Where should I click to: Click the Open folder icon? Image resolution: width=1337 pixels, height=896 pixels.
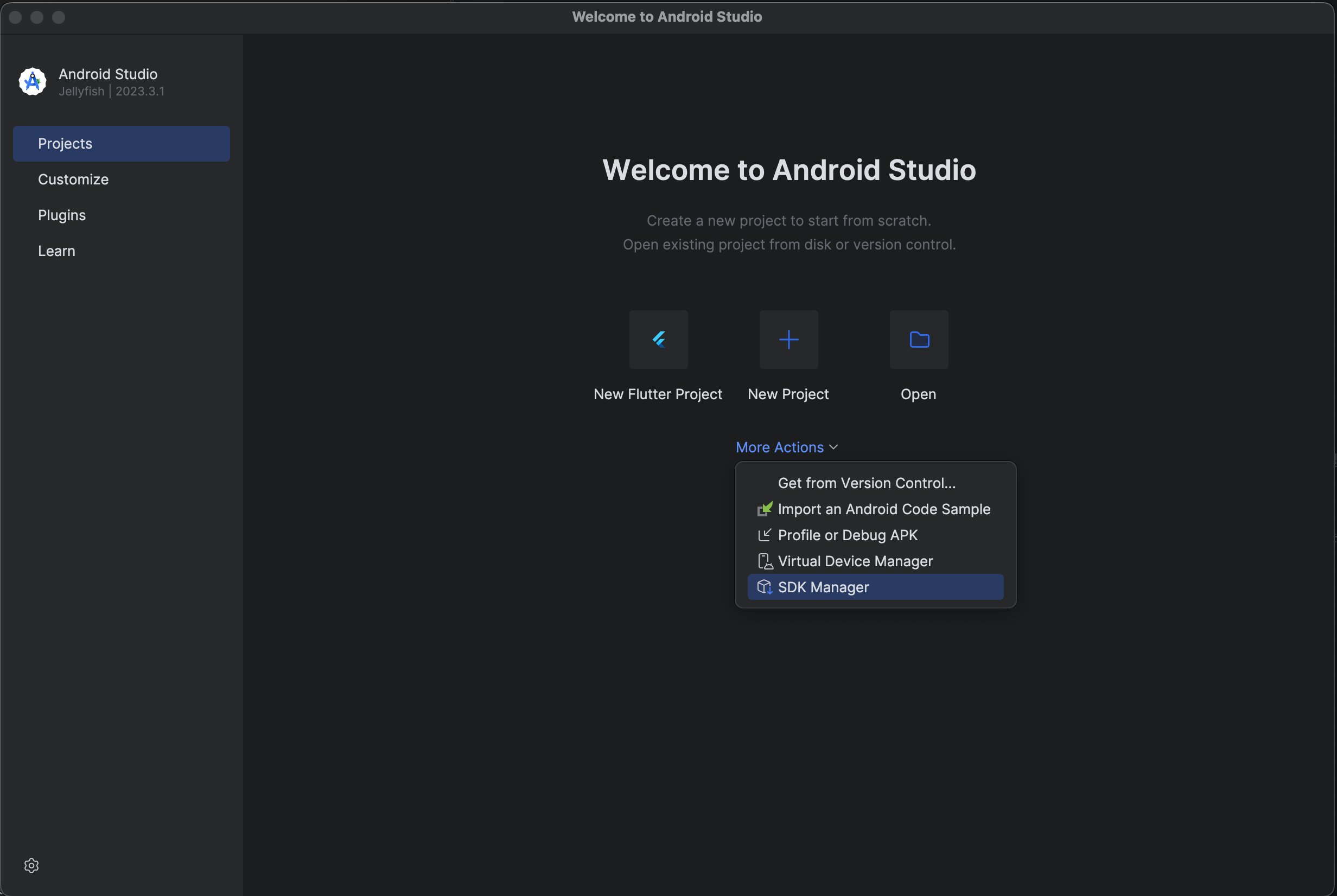(x=919, y=340)
